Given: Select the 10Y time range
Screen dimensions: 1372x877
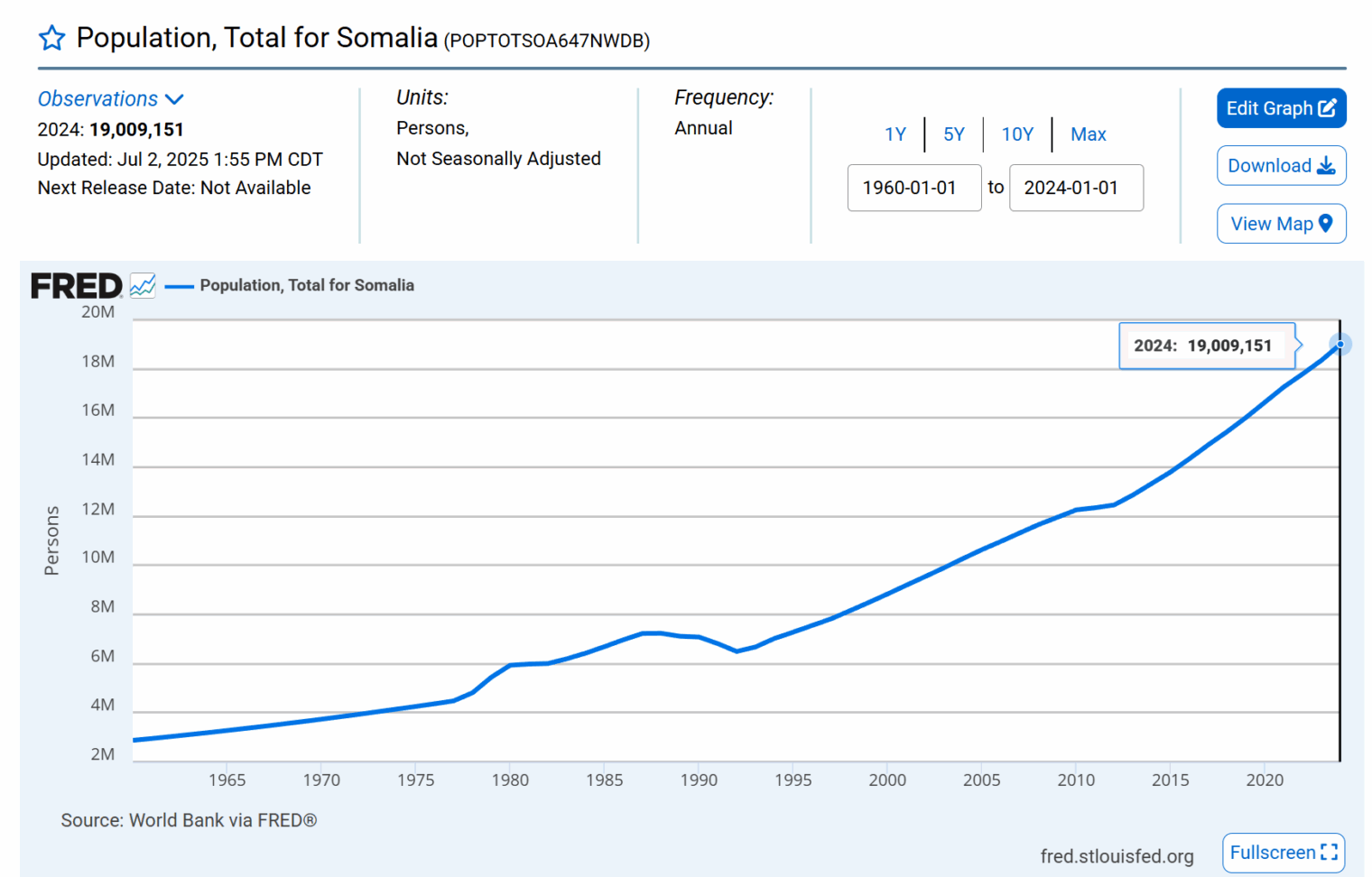Looking at the screenshot, I should (1017, 134).
